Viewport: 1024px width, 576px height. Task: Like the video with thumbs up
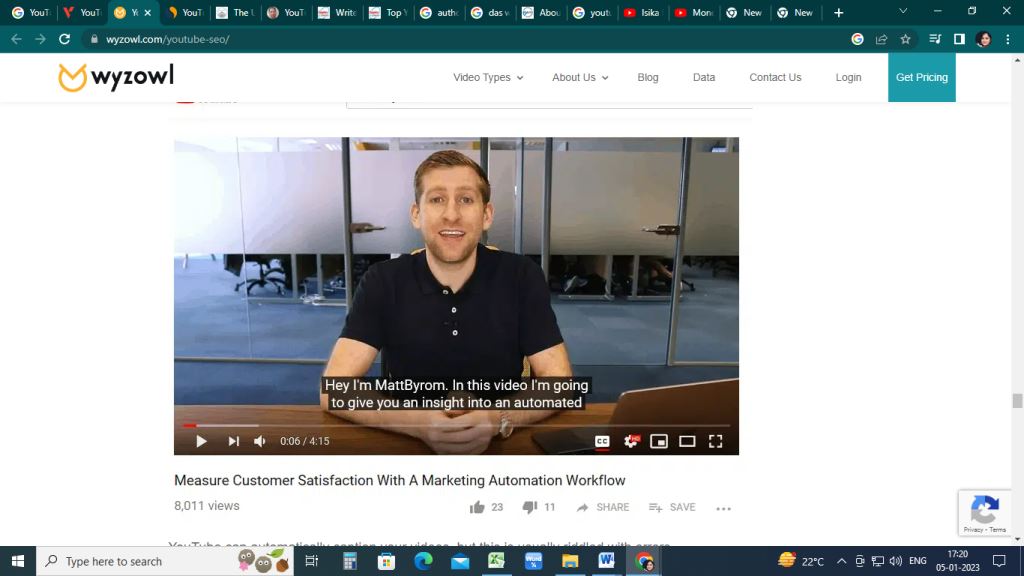(x=477, y=507)
